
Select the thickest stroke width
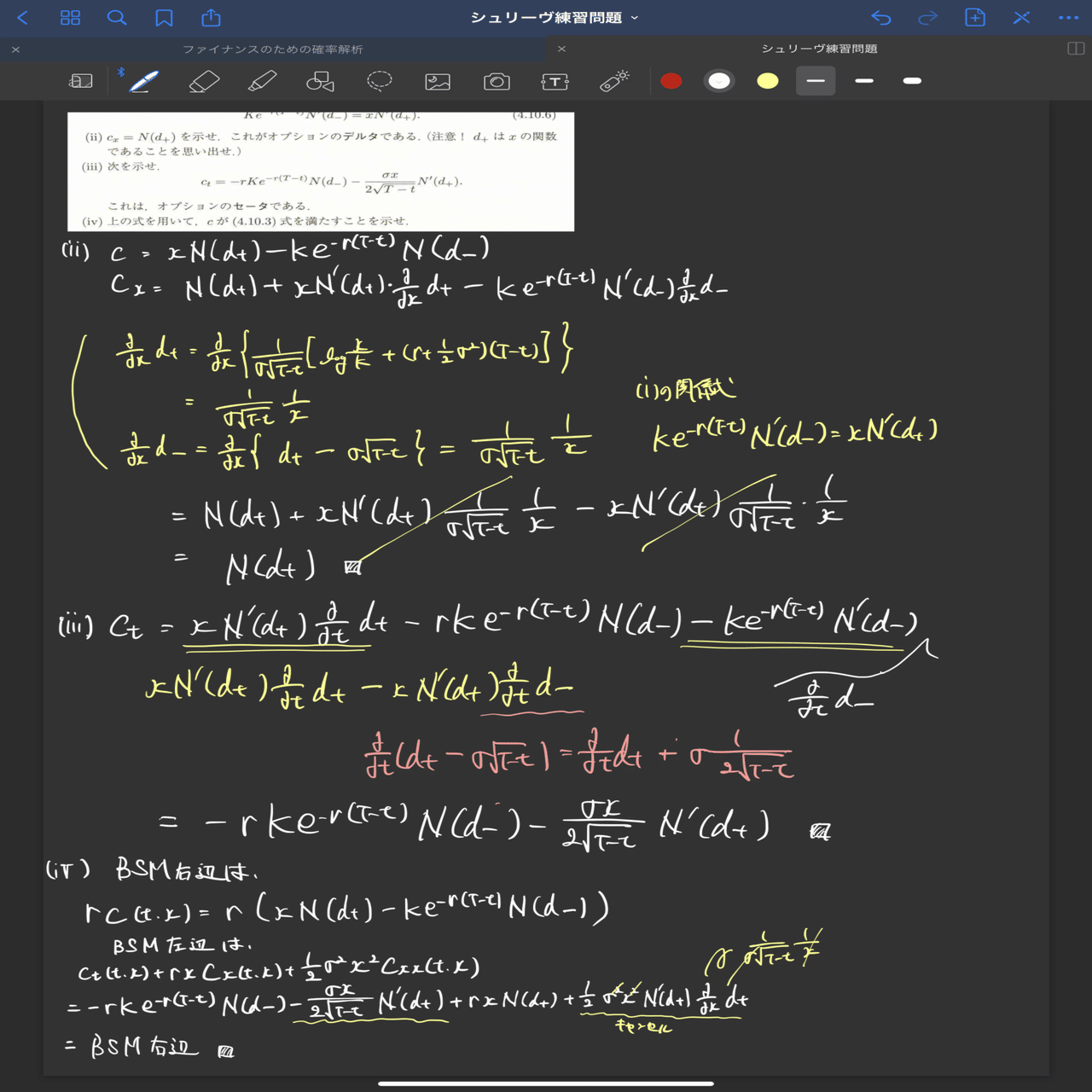click(912, 81)
